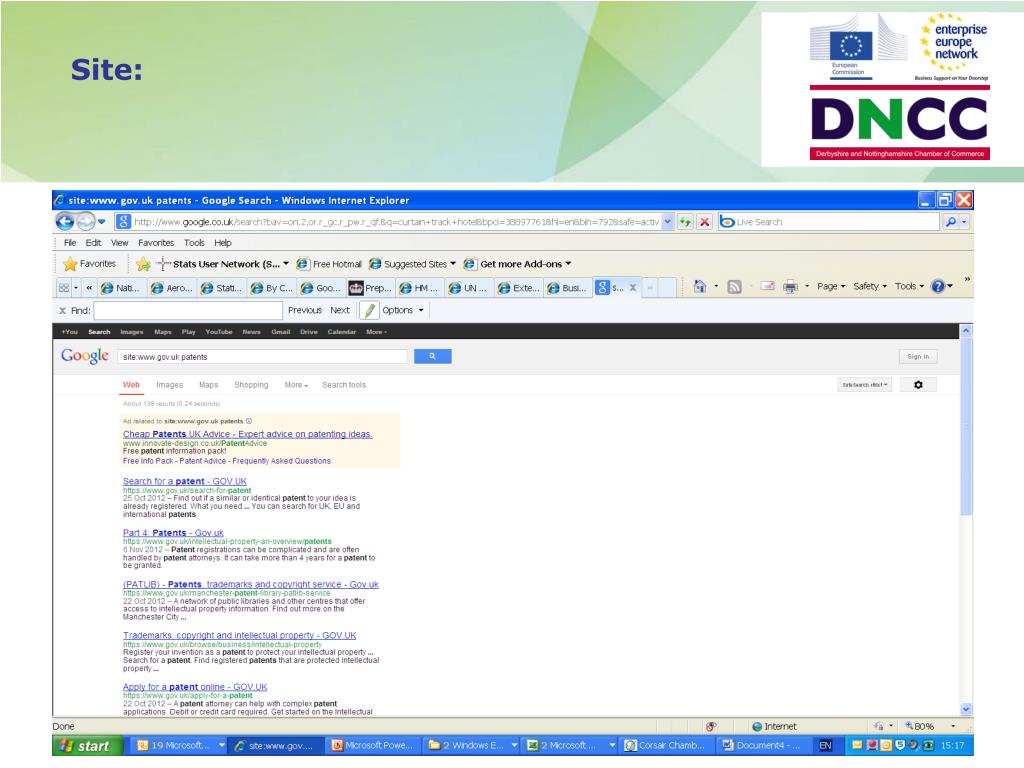Click the browser Forward arrow button
Image resolution: width=1024 pixels, height=768 pixels.
86,222
